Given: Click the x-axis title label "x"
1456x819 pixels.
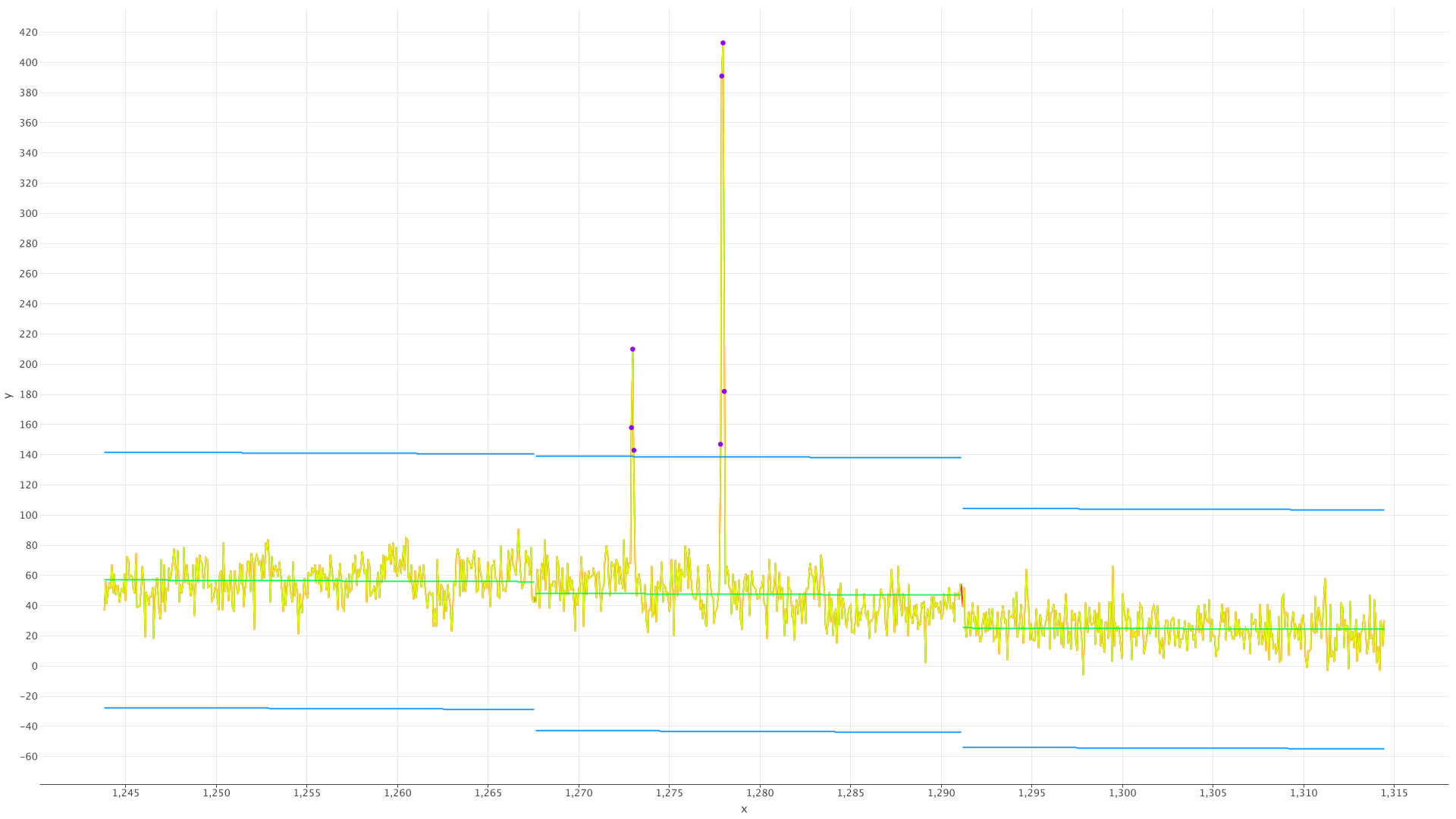Looking at the screenshot, I should click(744, 809).
